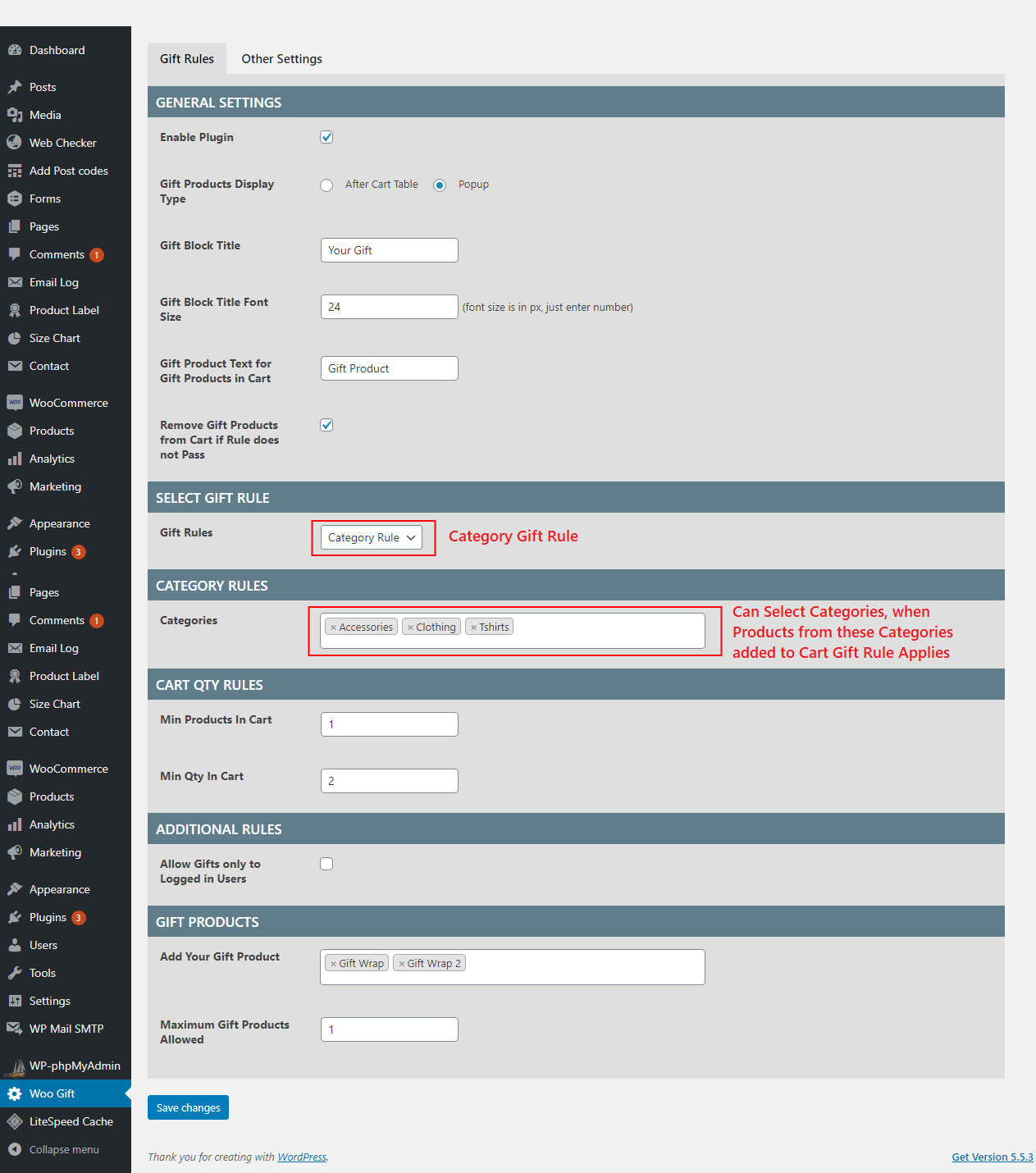The height and width of the screenshot is (1173, 1036).
Task: Click the Min Qty In Cart field
Action: (390, 781)
